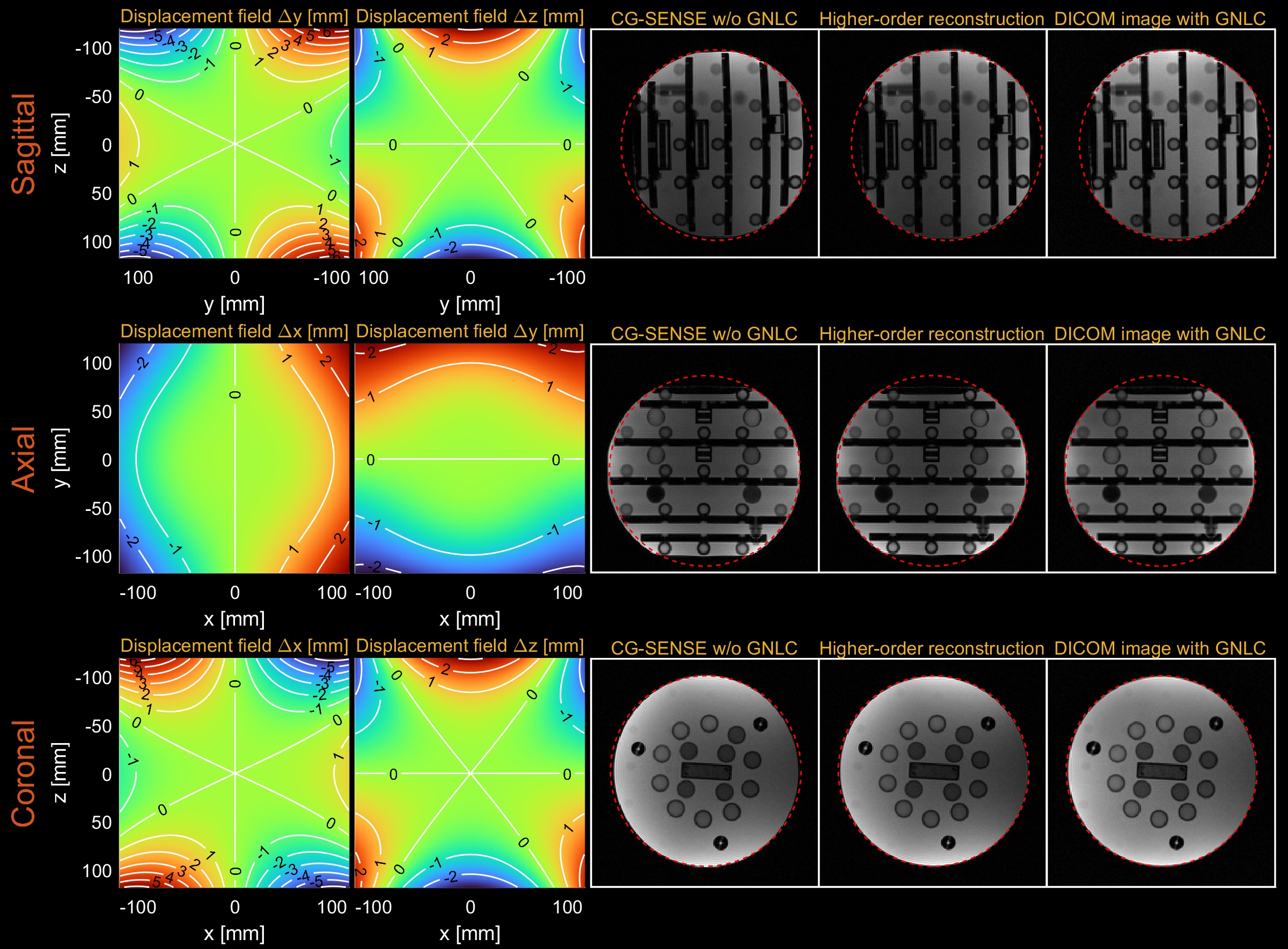Select the Coronal Higher-order reconstruction image
Image resolution: width=1288 pixels, height=949 pixels.
click(x=932, y=773)
